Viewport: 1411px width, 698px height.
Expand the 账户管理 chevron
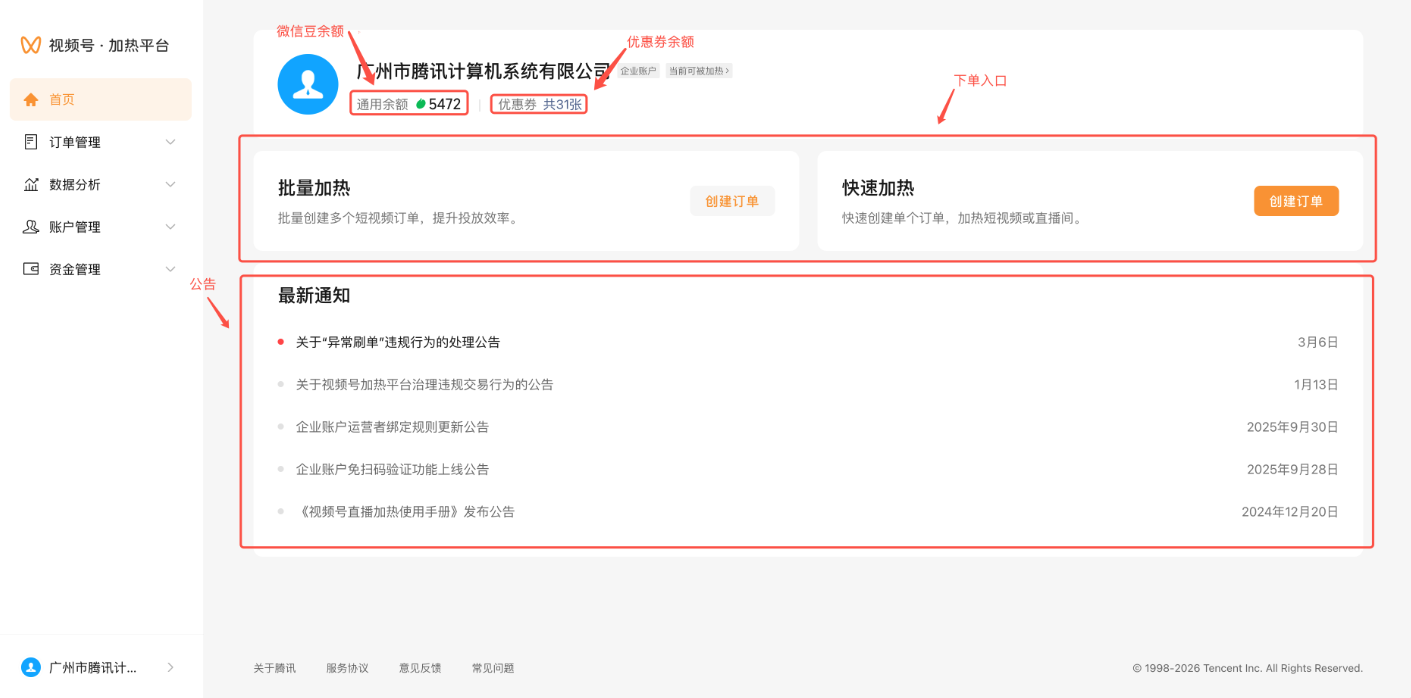click(x=170, y=227)
